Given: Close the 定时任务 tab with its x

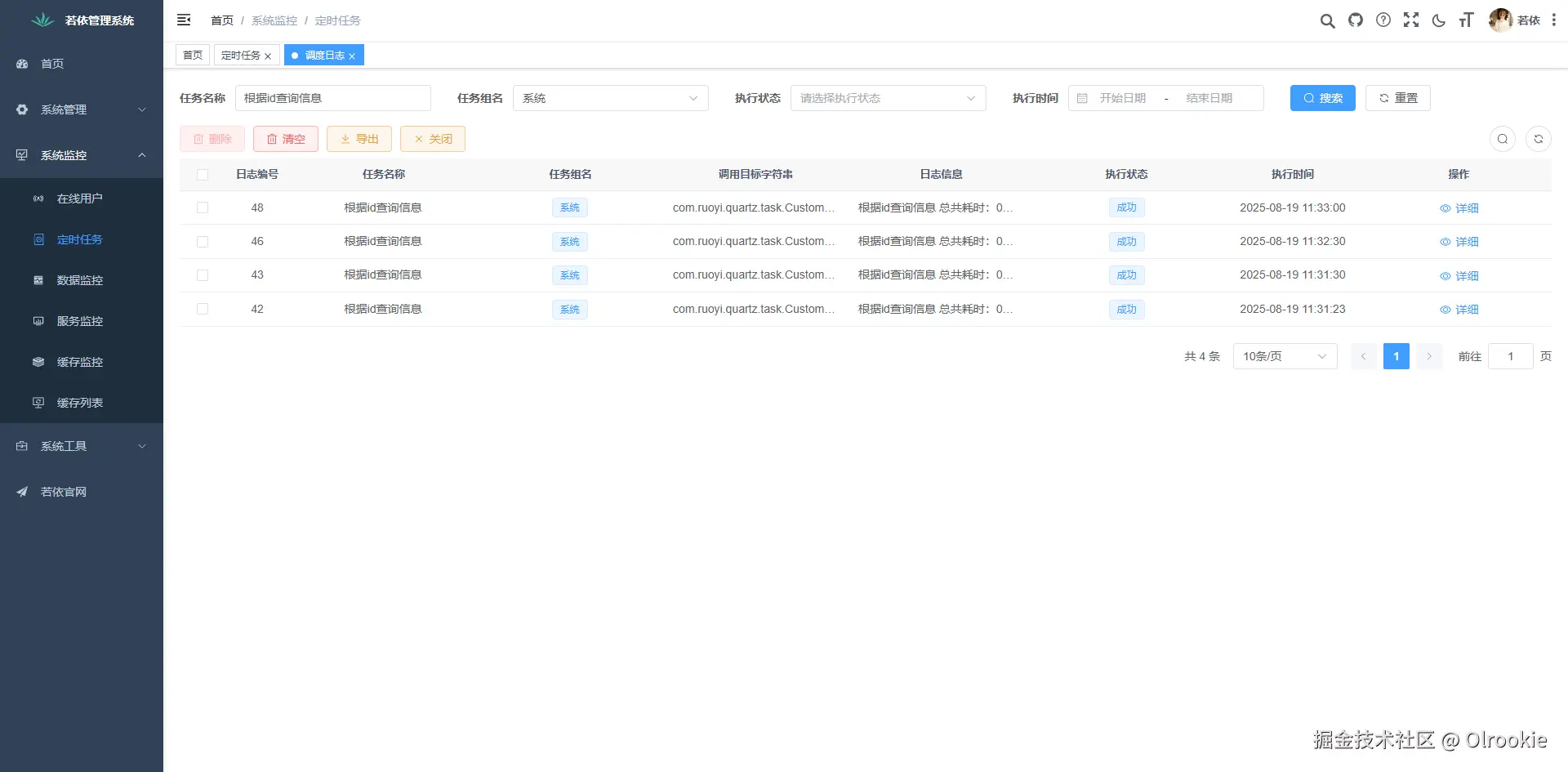Looking at the screenshot, I should [x=268, y=56].
